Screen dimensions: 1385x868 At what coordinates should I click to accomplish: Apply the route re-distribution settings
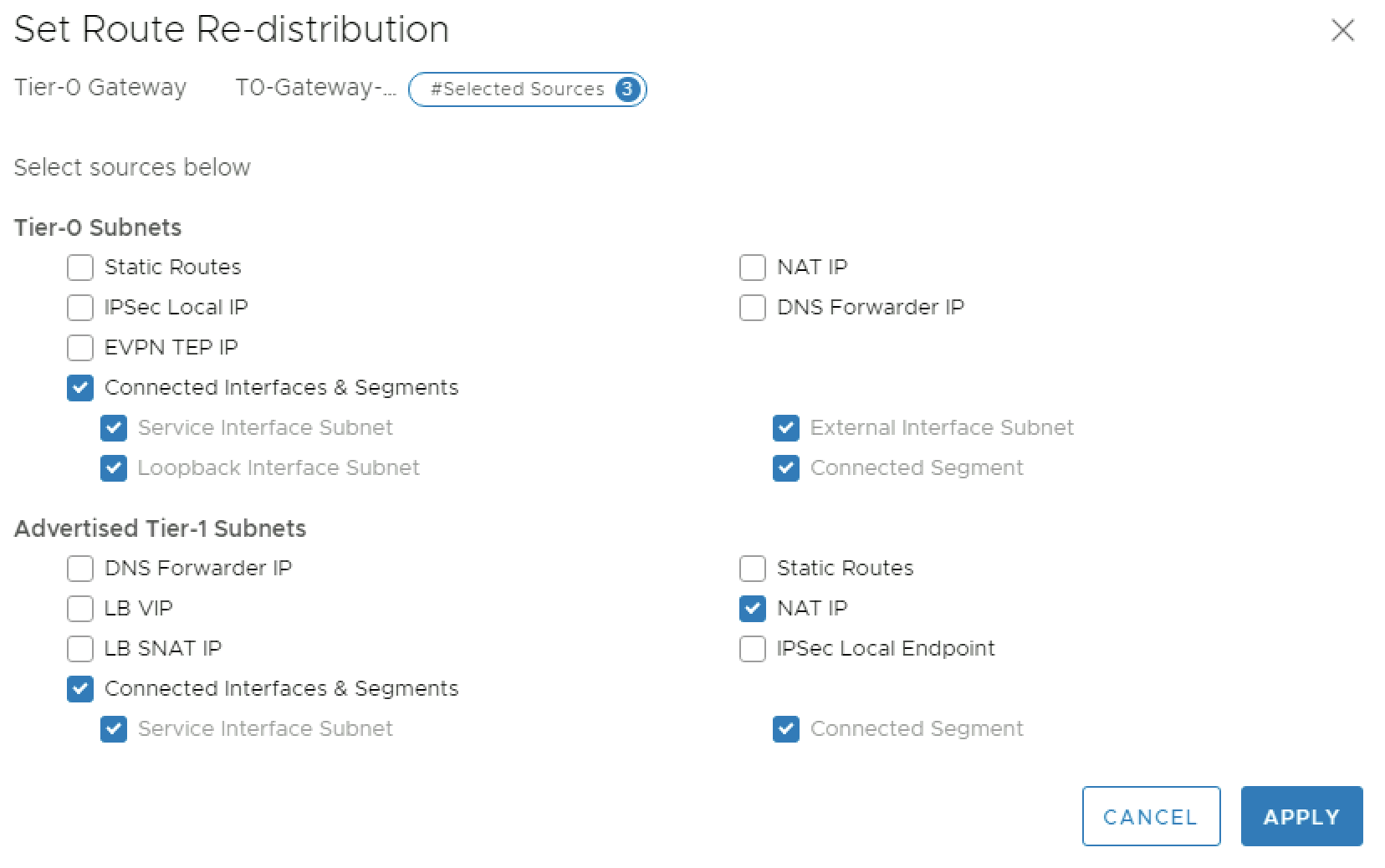coord(1301,816)
